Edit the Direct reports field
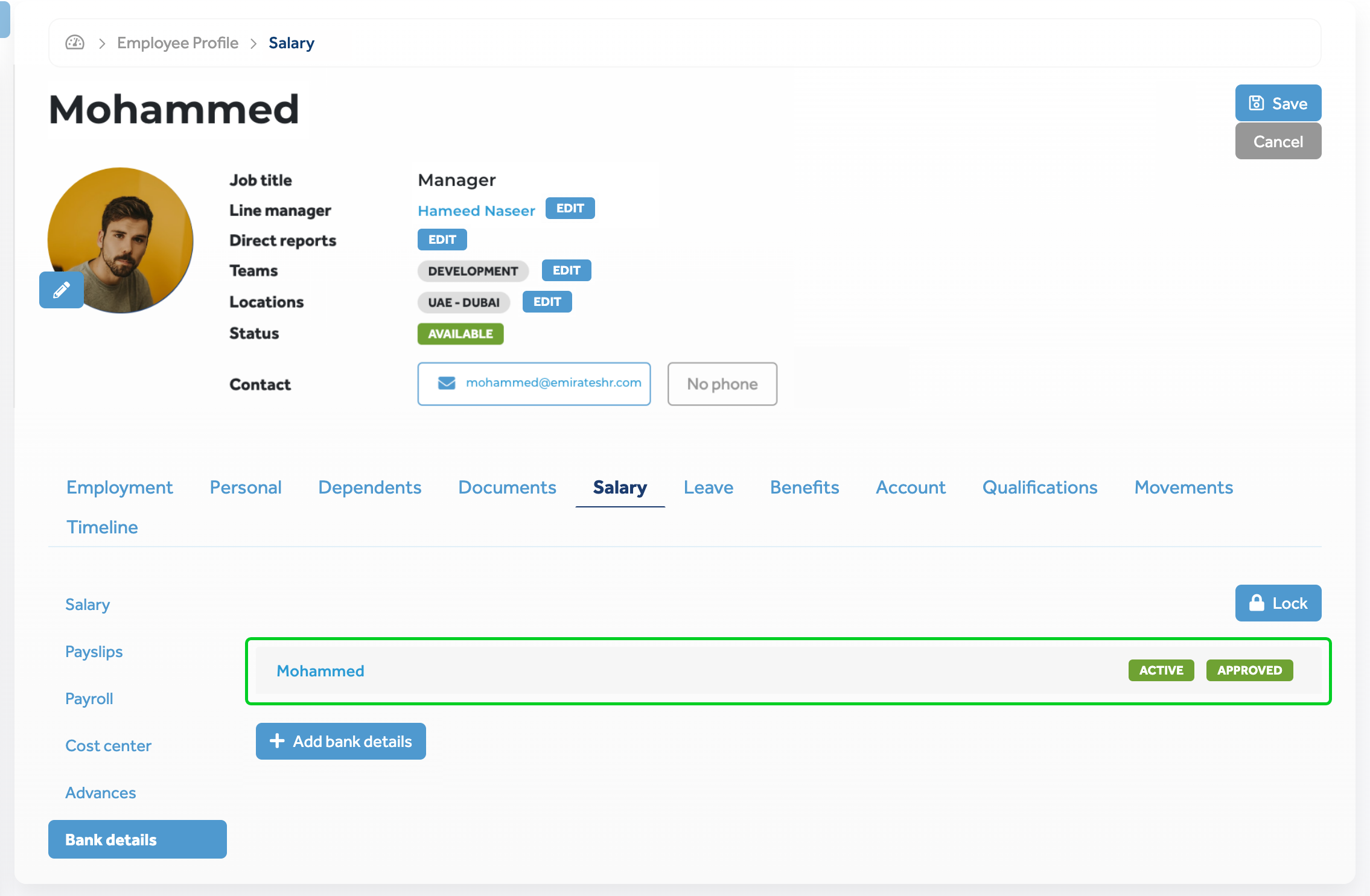 [x=442, y=240]
